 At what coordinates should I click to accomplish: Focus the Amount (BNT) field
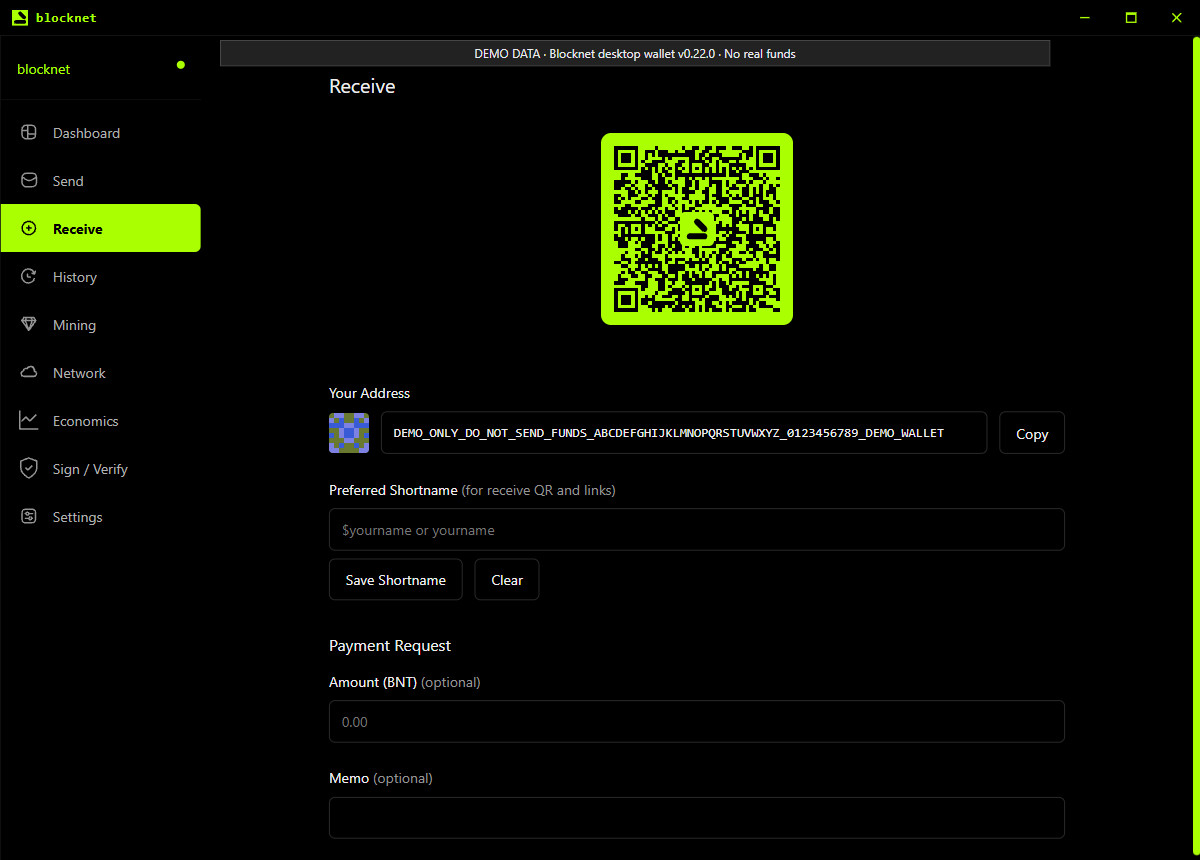(x=697, y=721)
